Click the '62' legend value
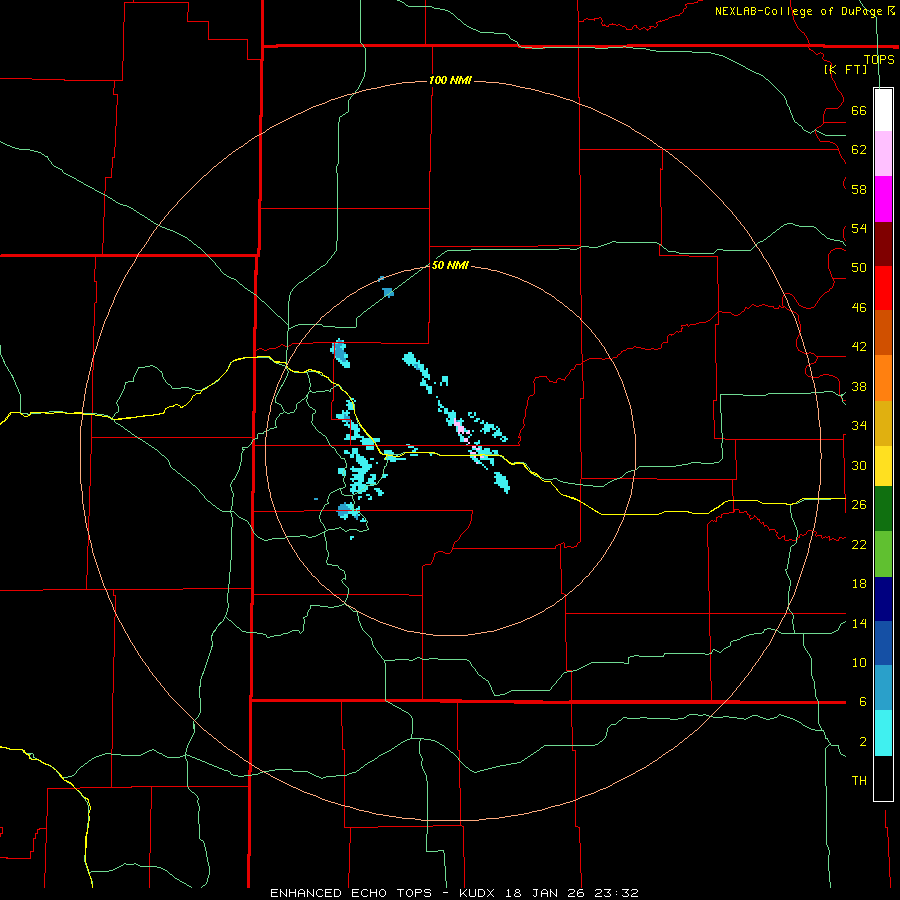The width and height of the screenshot is (900, 900). (859, 149)
